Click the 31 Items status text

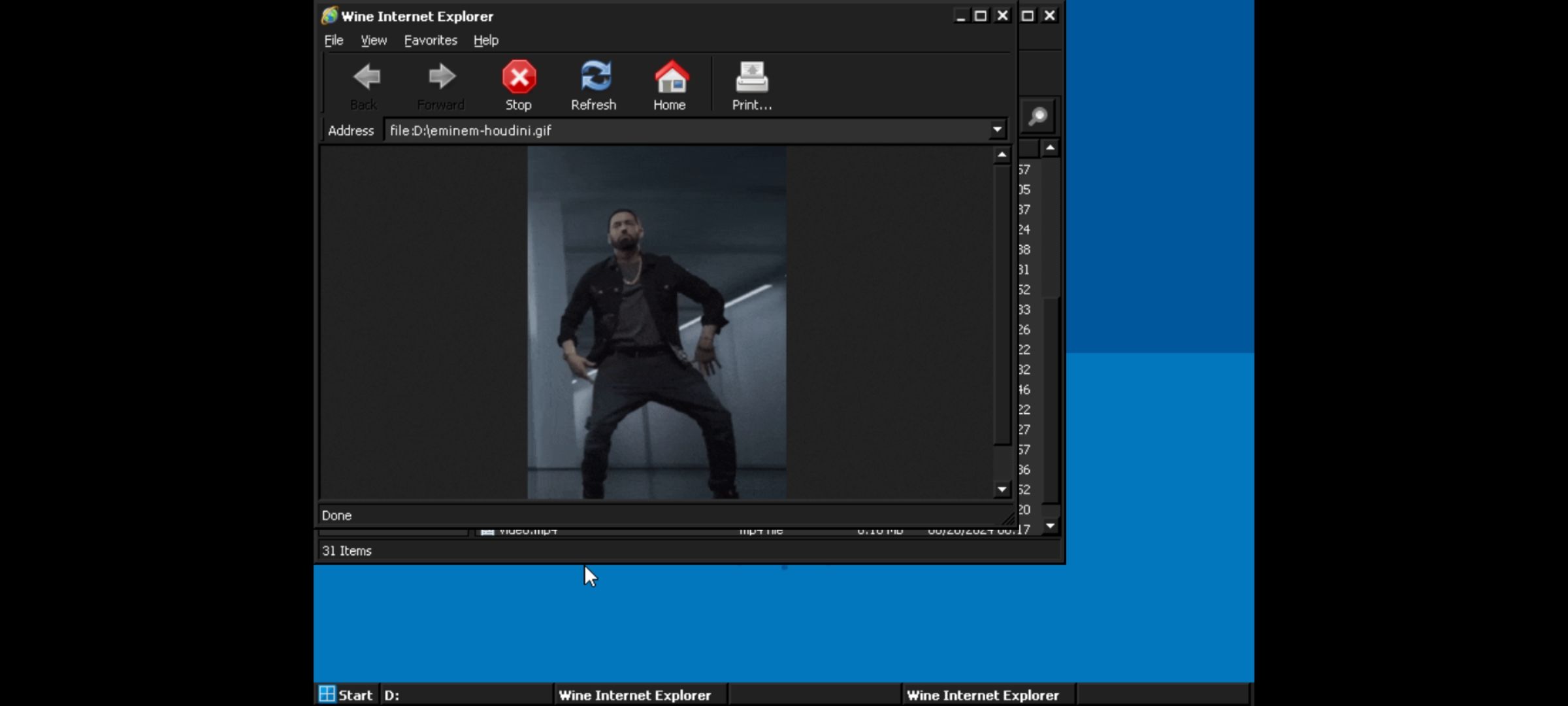347,551
